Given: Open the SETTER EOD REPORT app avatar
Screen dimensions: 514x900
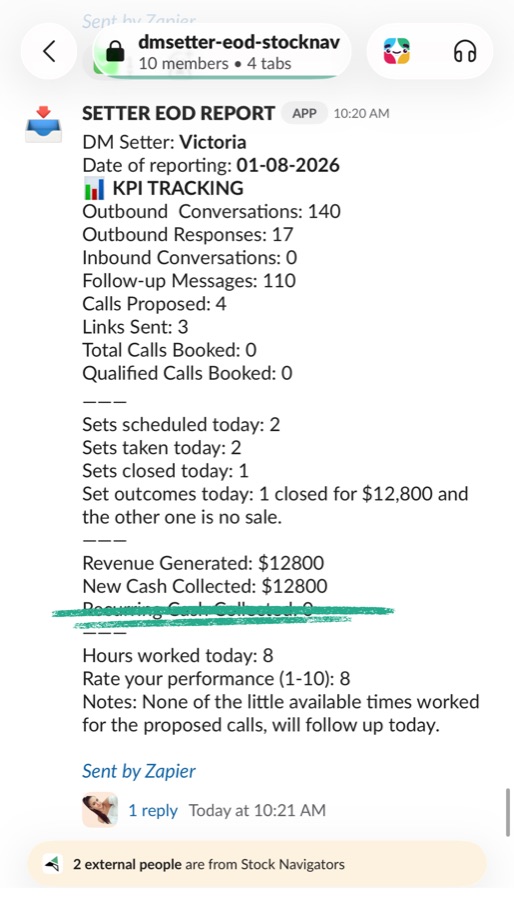Looking at the screenshot, I should point(43,123).
